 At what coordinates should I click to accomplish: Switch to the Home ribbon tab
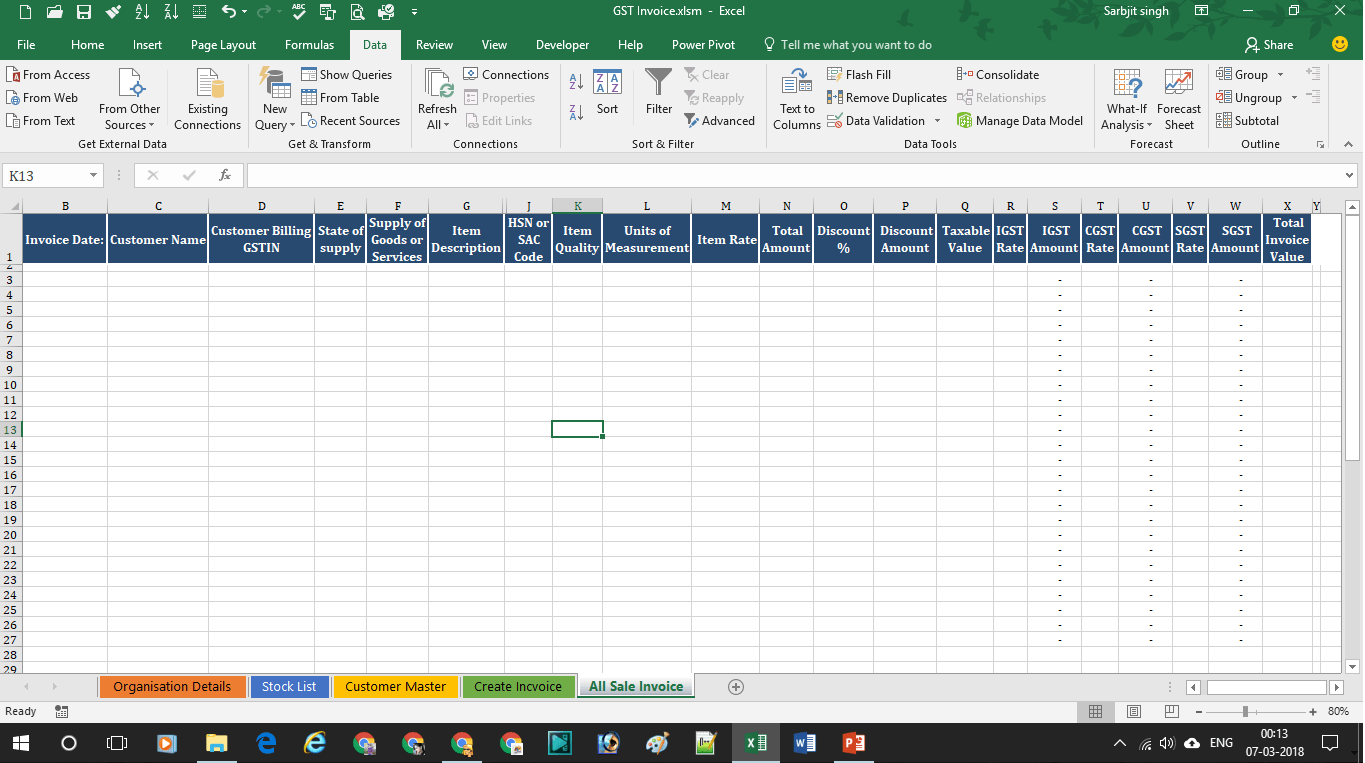87,44
